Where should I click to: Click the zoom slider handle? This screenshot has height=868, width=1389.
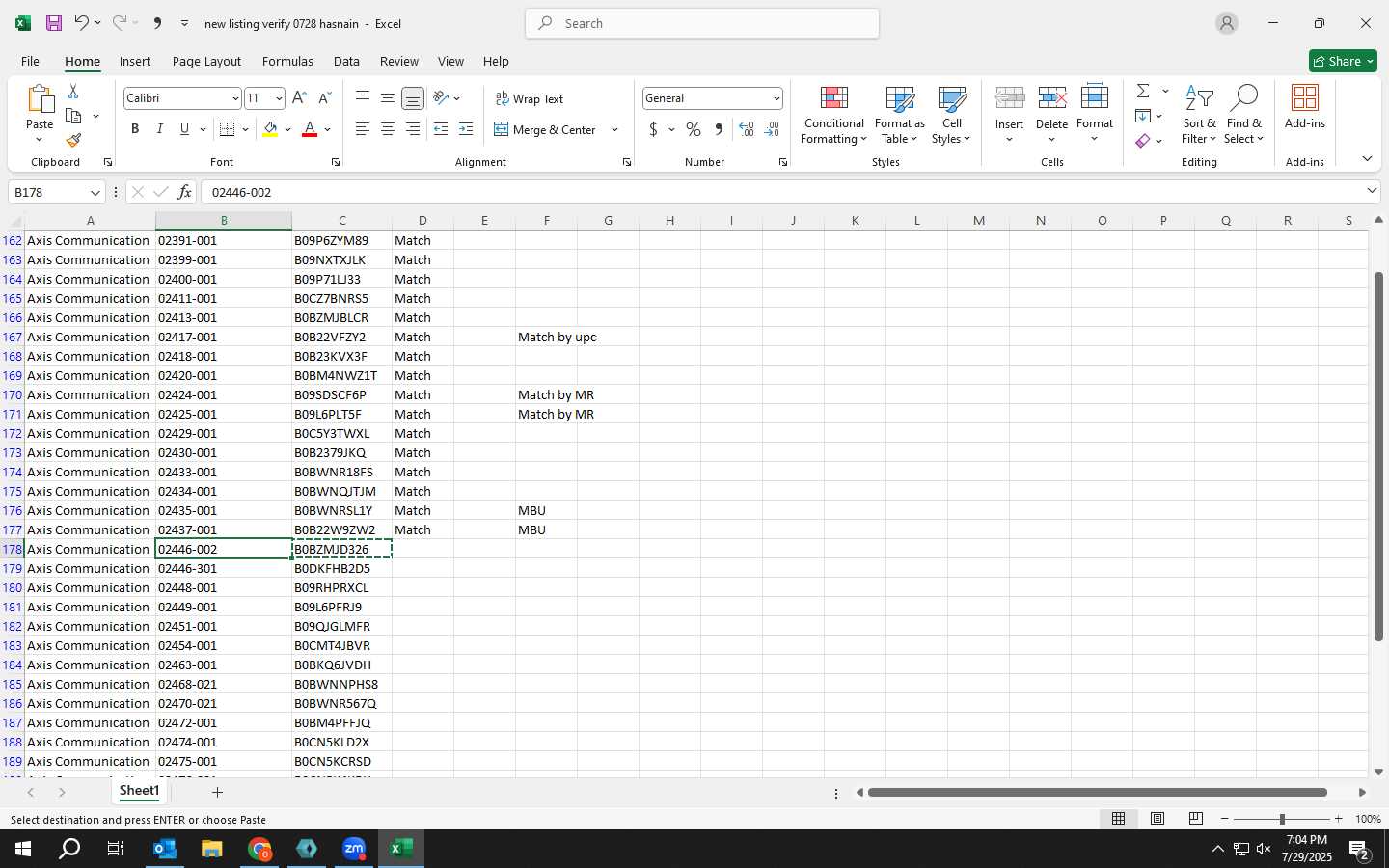pyautogui.click(x=1282, y=819)
